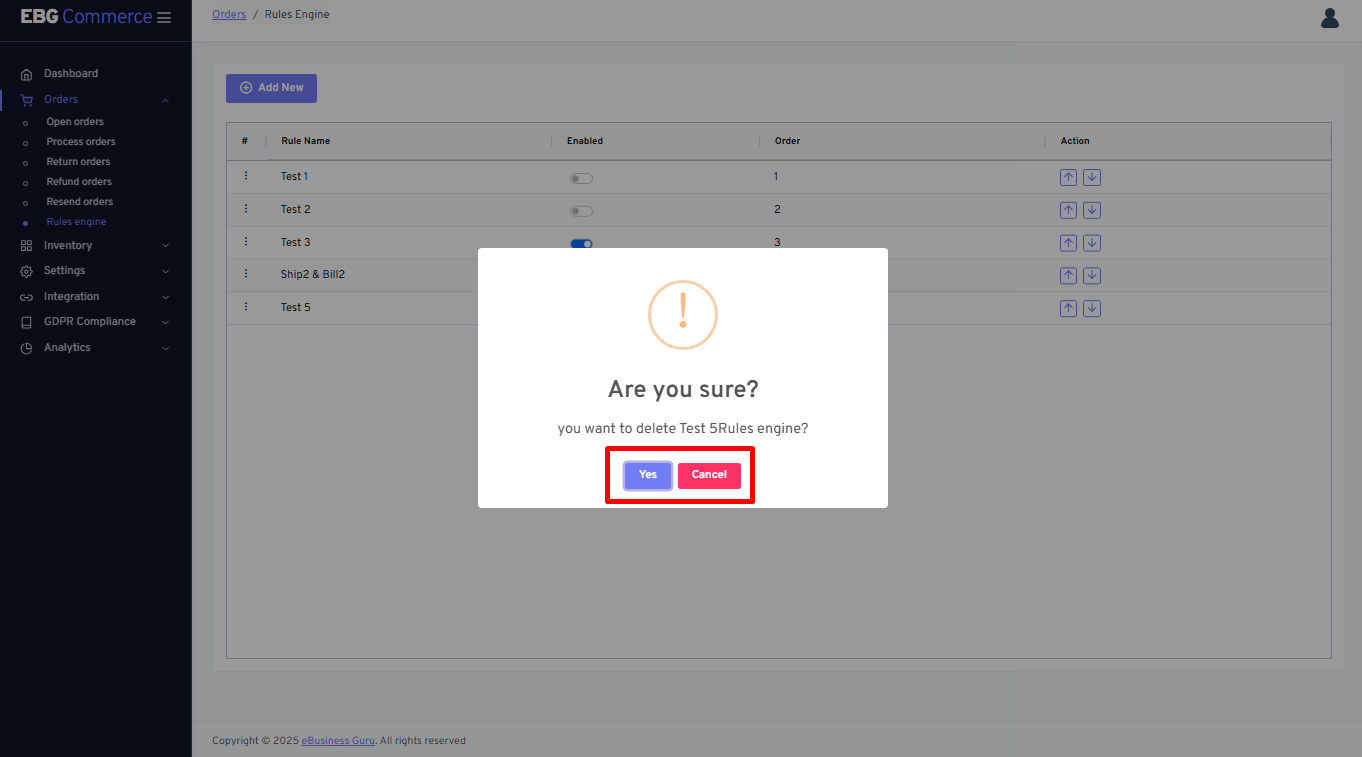Open the user profile icon
The image size is (1362, 757).
point(1329,18)
